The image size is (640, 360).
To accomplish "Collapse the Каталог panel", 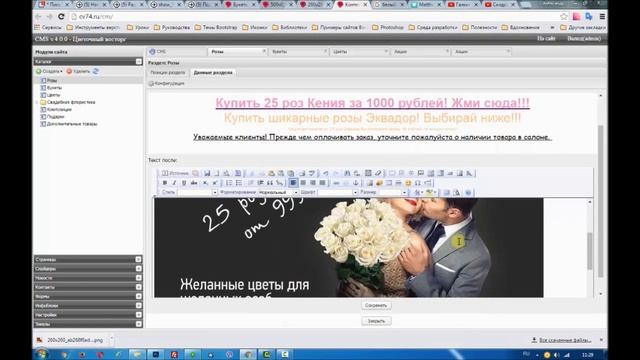I will (x=139, y=62).
